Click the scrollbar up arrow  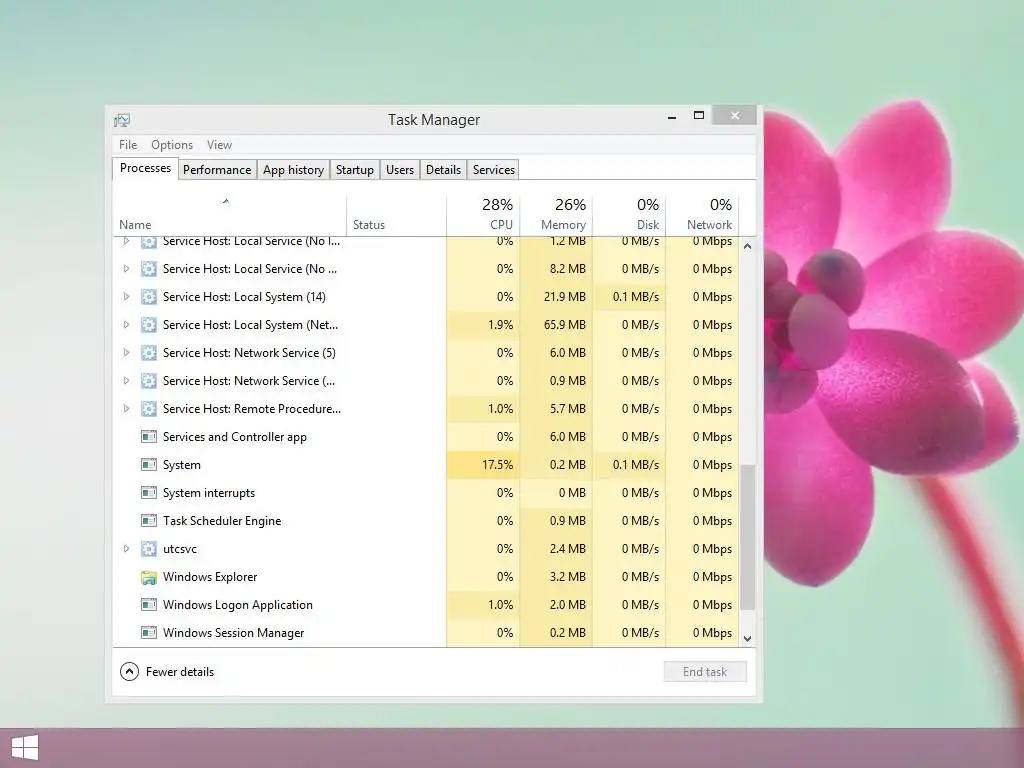point(748,247)
